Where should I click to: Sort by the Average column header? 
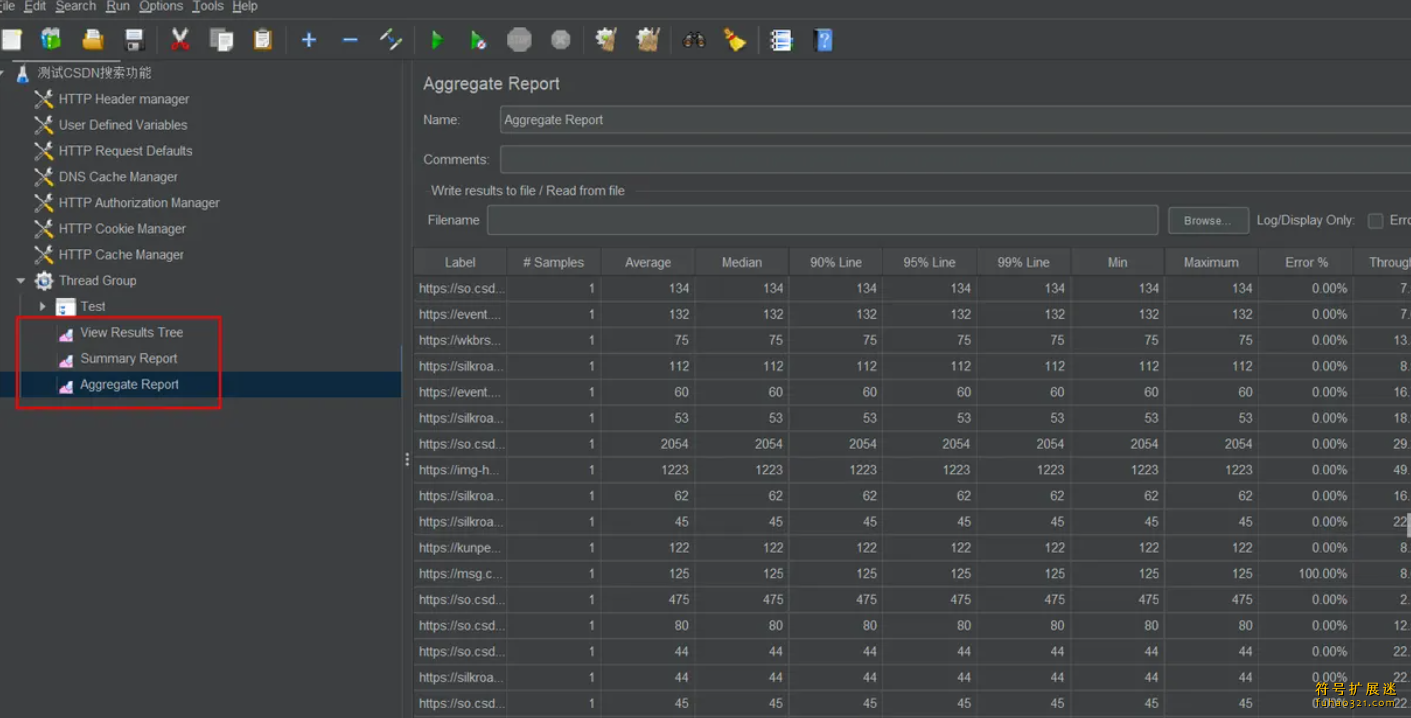(x=647, y=262)
